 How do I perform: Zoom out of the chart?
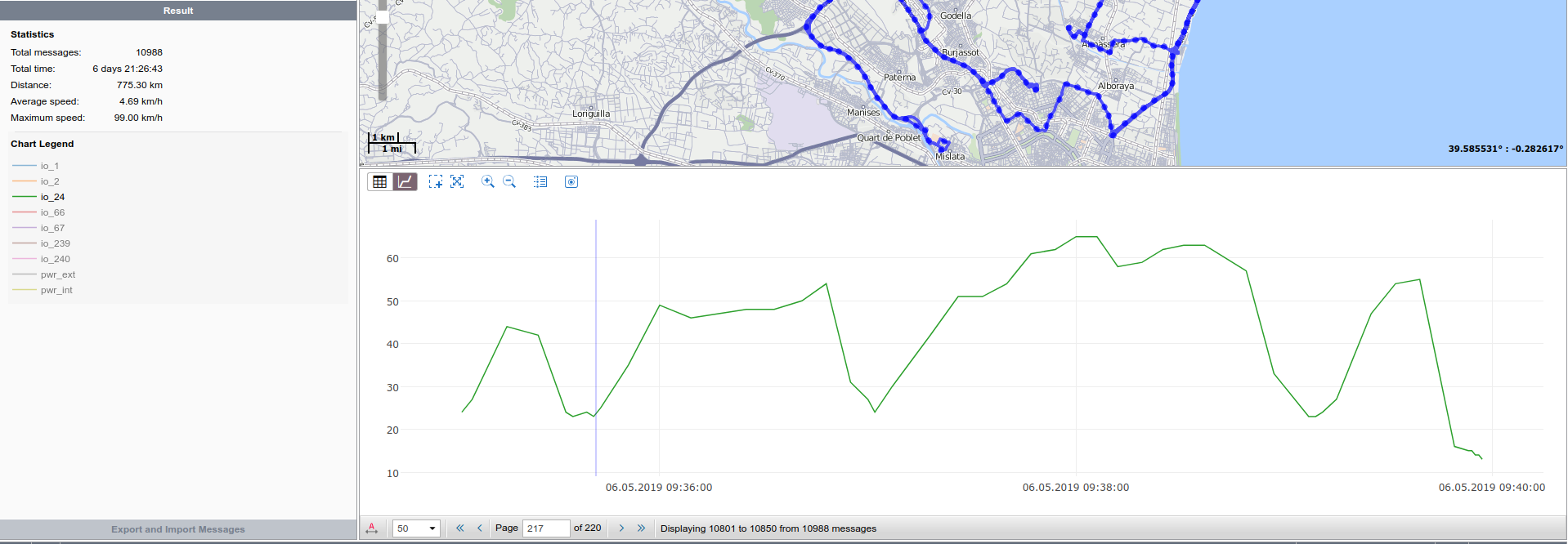pos(509,182)
